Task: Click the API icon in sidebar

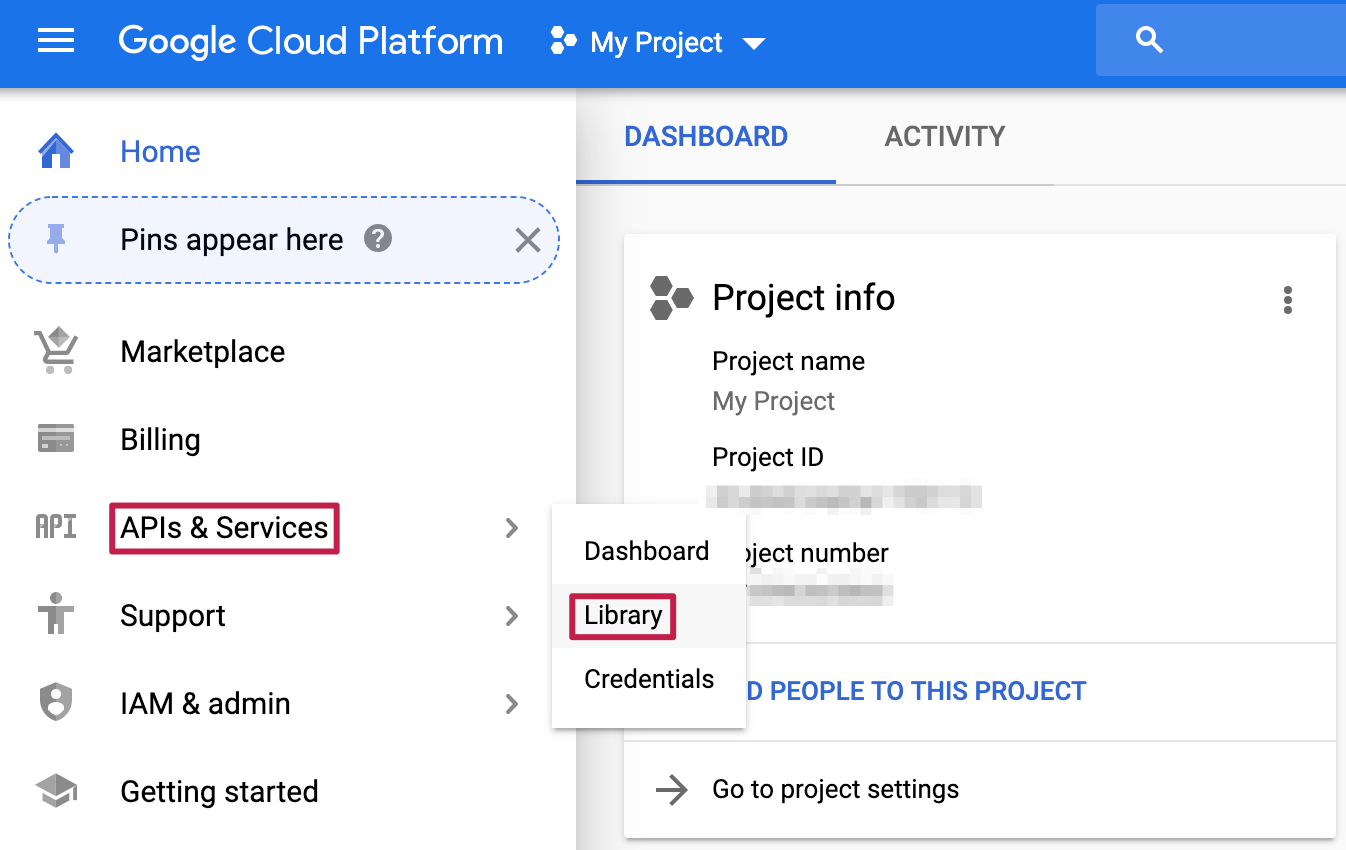Action: [x=56, y=527]
